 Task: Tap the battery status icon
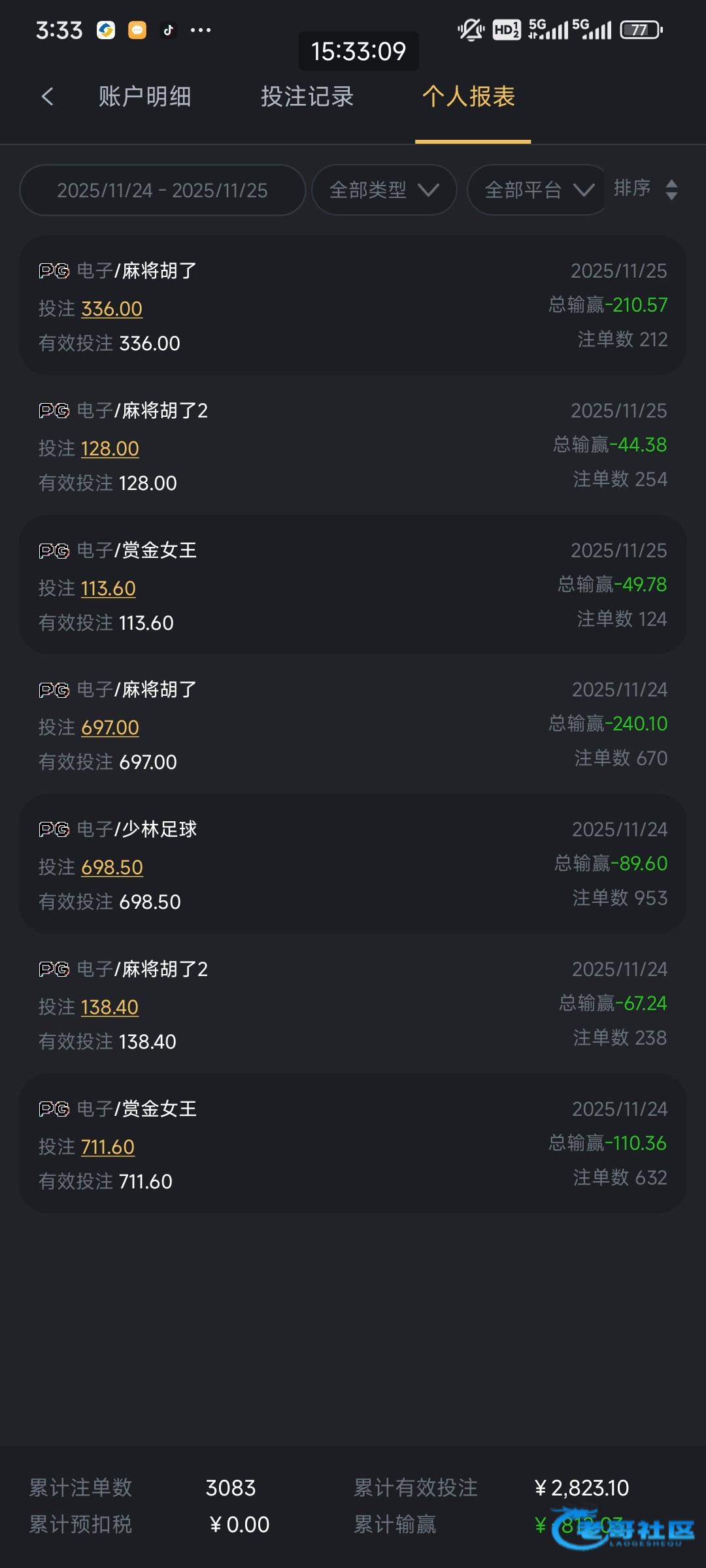641,30
